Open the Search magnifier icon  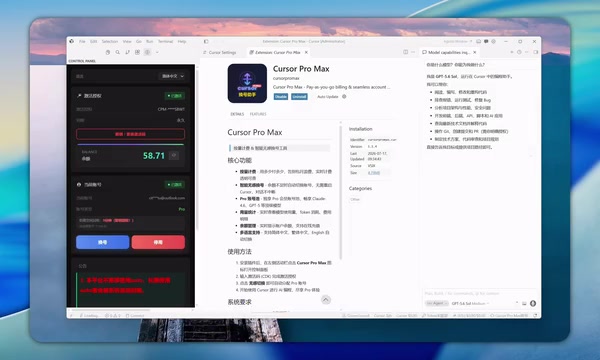pyautogui.click(x=117, y=52)
